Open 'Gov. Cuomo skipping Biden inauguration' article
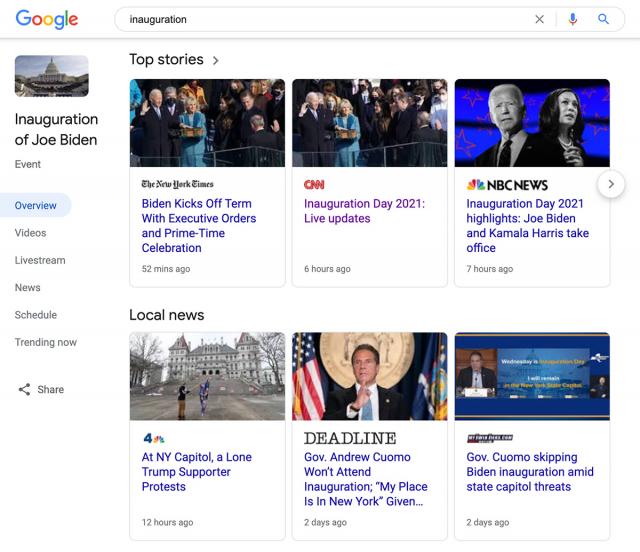 pyautogui.click(x=530, y=472)
